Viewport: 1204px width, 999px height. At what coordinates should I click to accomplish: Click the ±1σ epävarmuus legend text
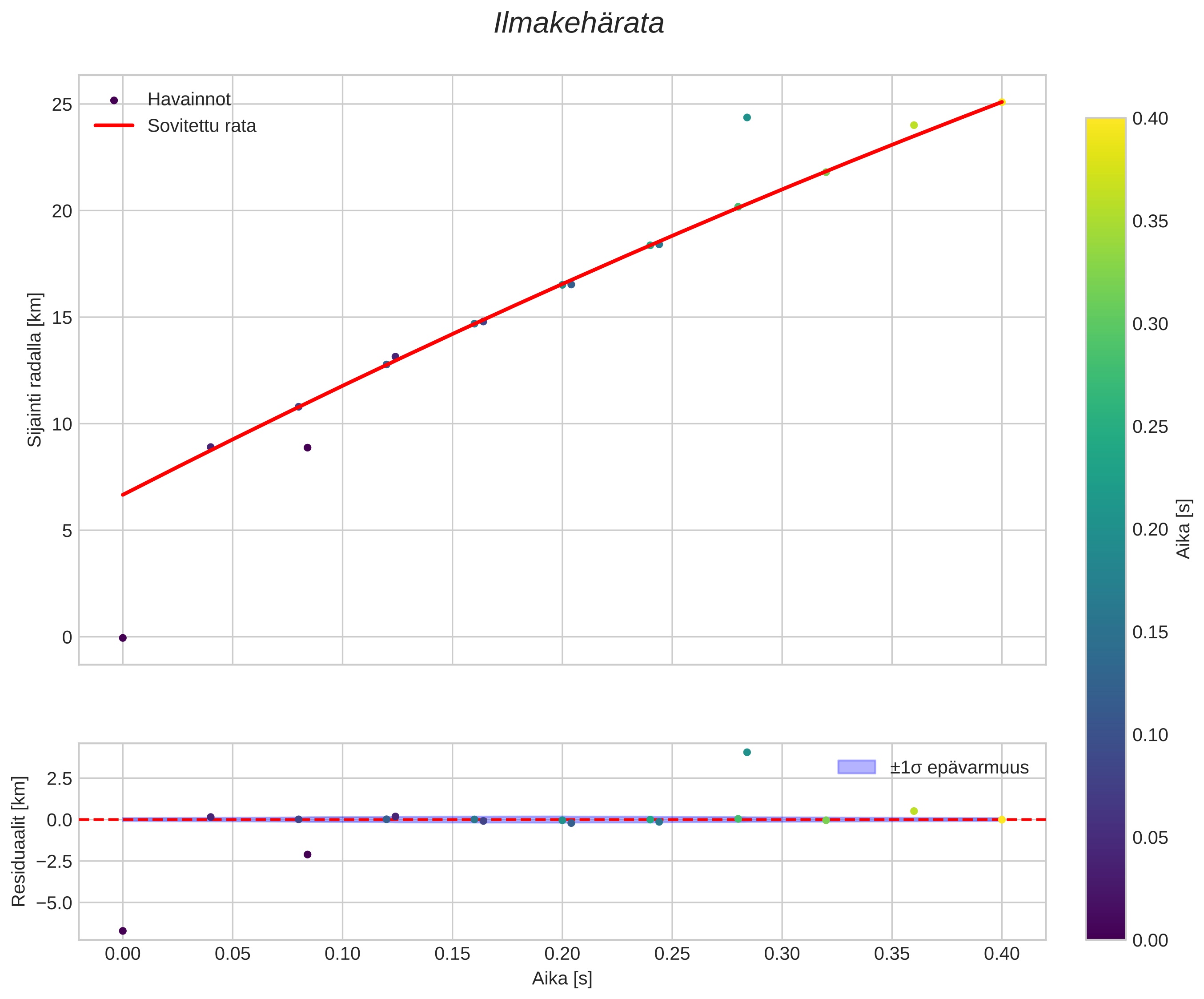959,767
